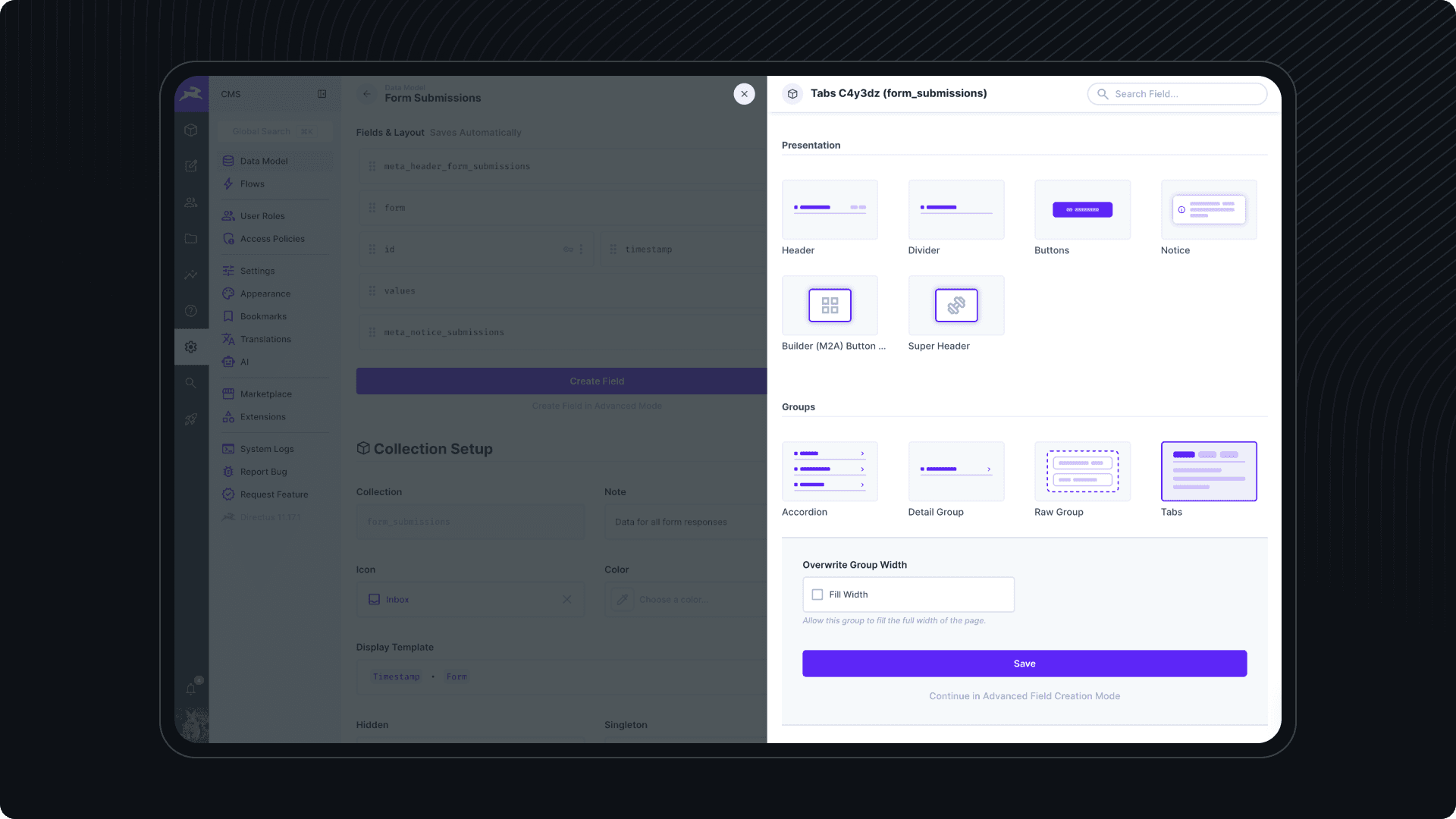Open the Insights chart module icon

(191, 275)
